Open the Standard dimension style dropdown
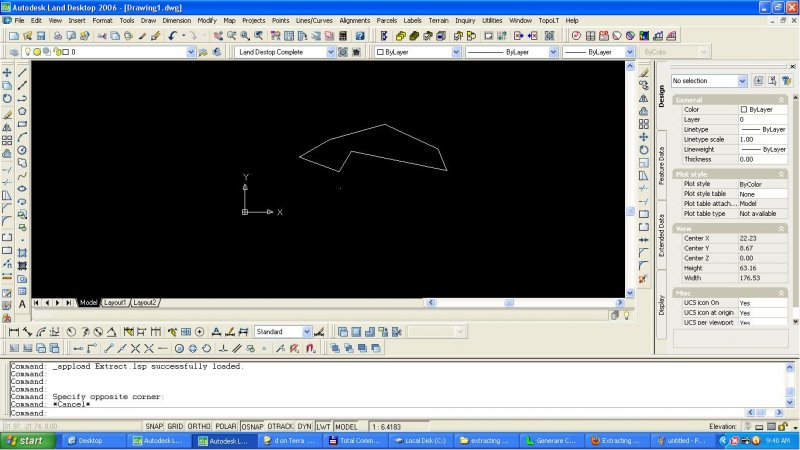 [x=307, y=332]
